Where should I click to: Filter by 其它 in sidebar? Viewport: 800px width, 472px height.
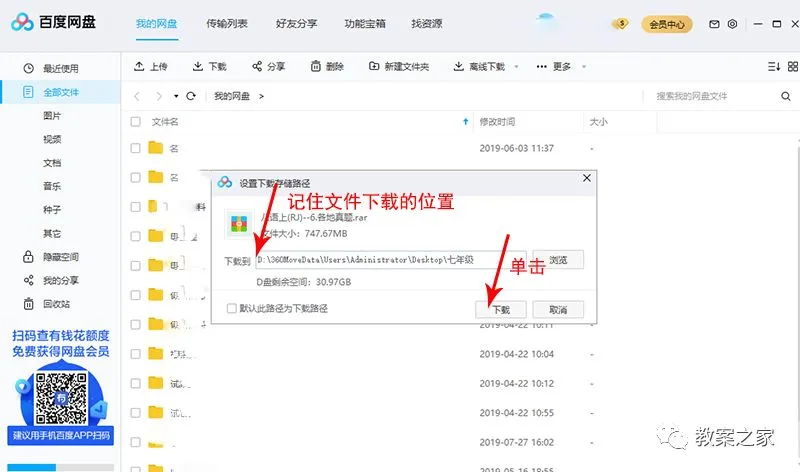pos(52,233)
